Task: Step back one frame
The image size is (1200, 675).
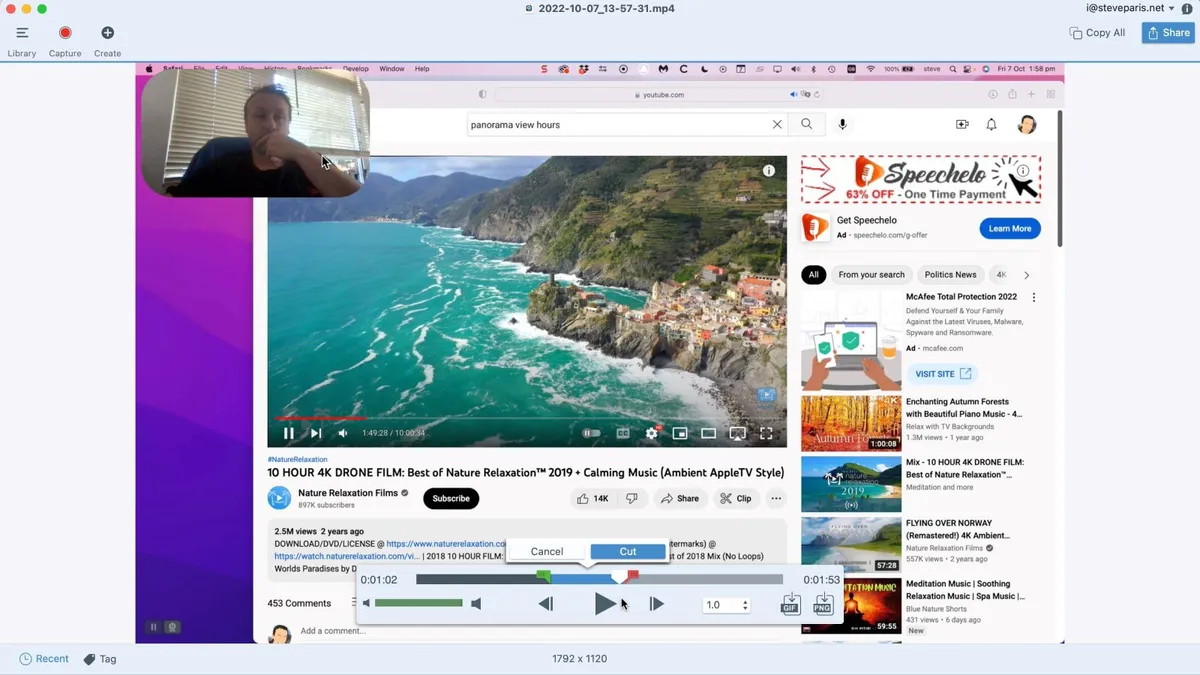Action: 545,604
